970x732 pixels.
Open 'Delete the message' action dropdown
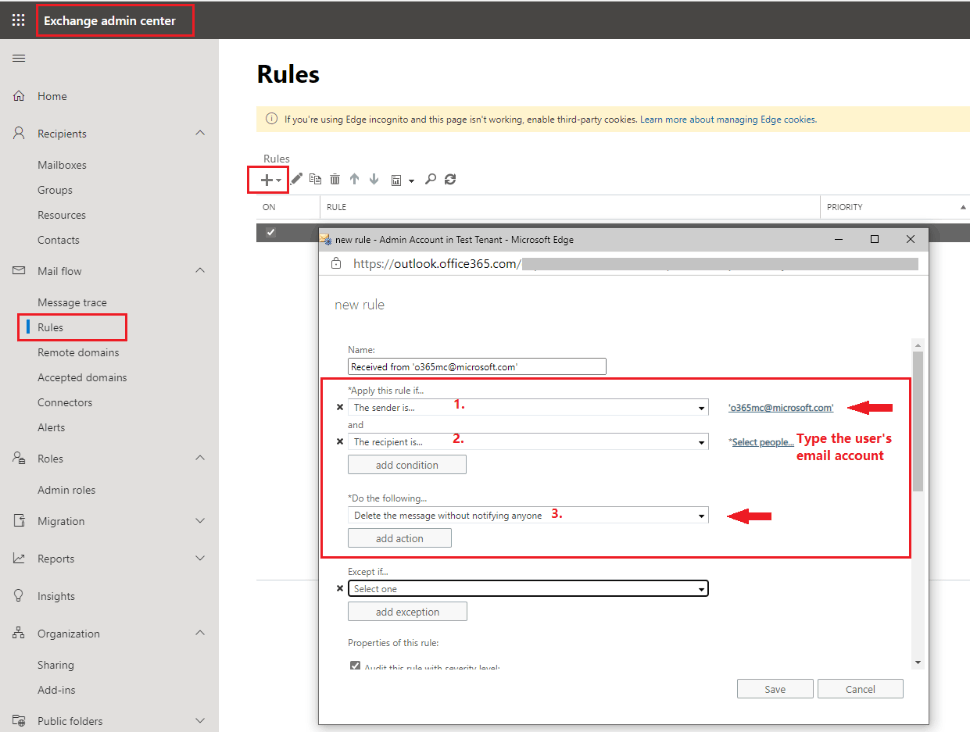coord(528,515)
